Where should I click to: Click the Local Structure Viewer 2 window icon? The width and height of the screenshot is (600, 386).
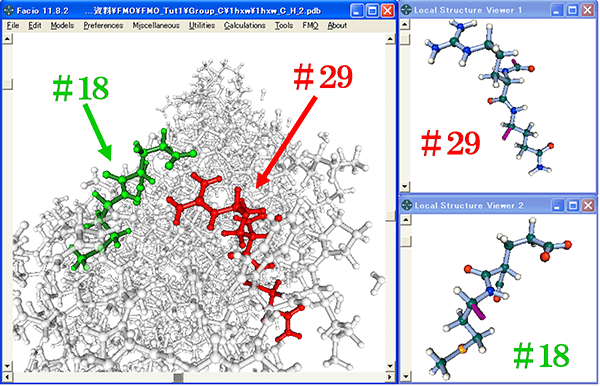(x=407, y=205)
